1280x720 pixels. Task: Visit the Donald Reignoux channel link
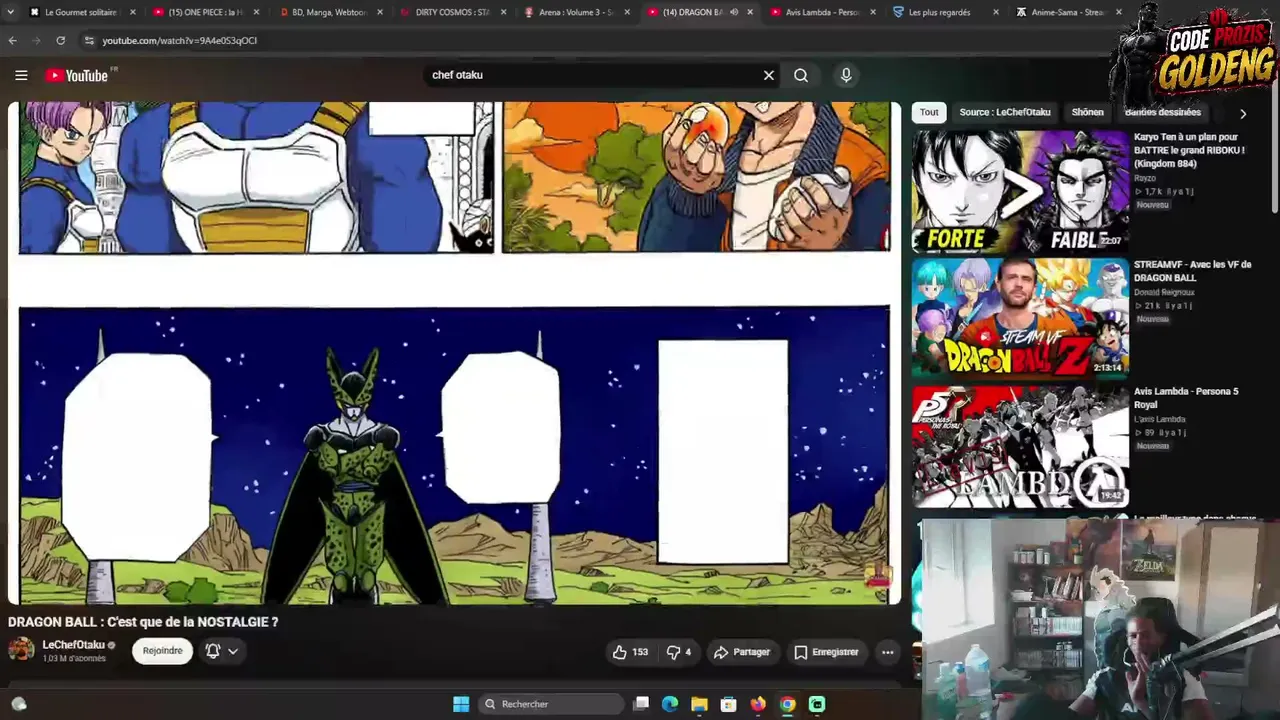tap(1164, 292)
